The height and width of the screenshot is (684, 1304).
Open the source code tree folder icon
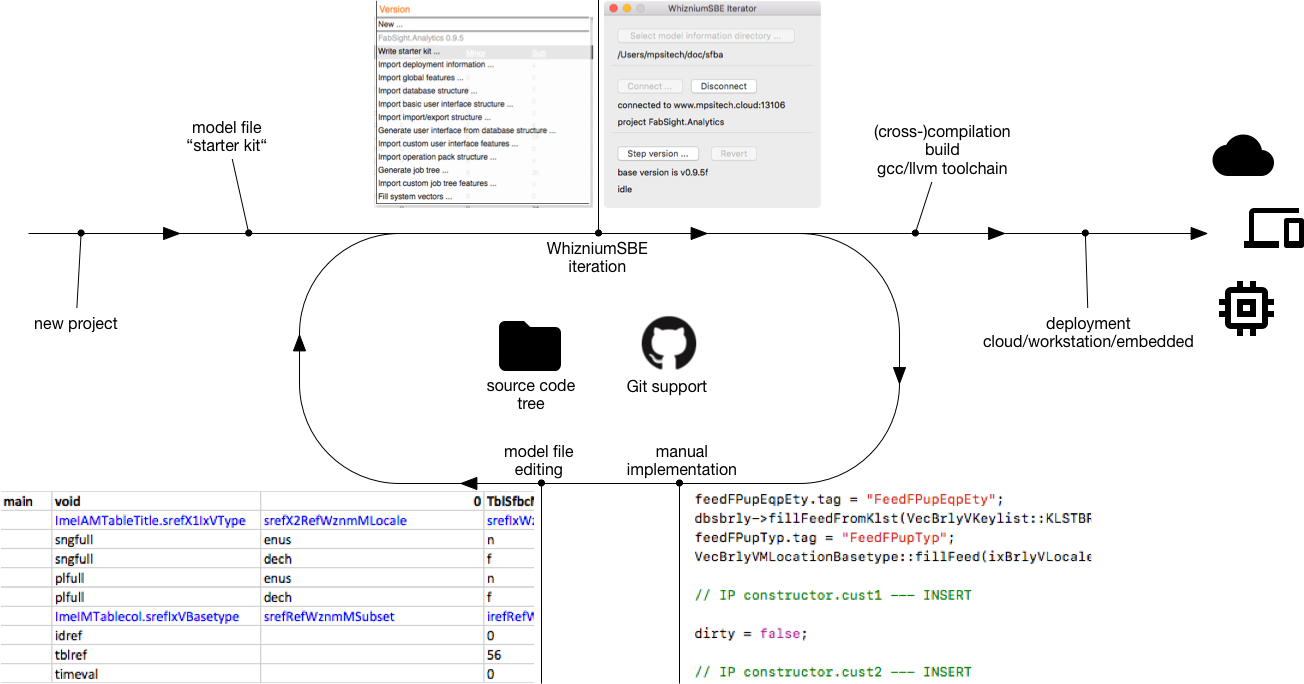tap(530, 346)
